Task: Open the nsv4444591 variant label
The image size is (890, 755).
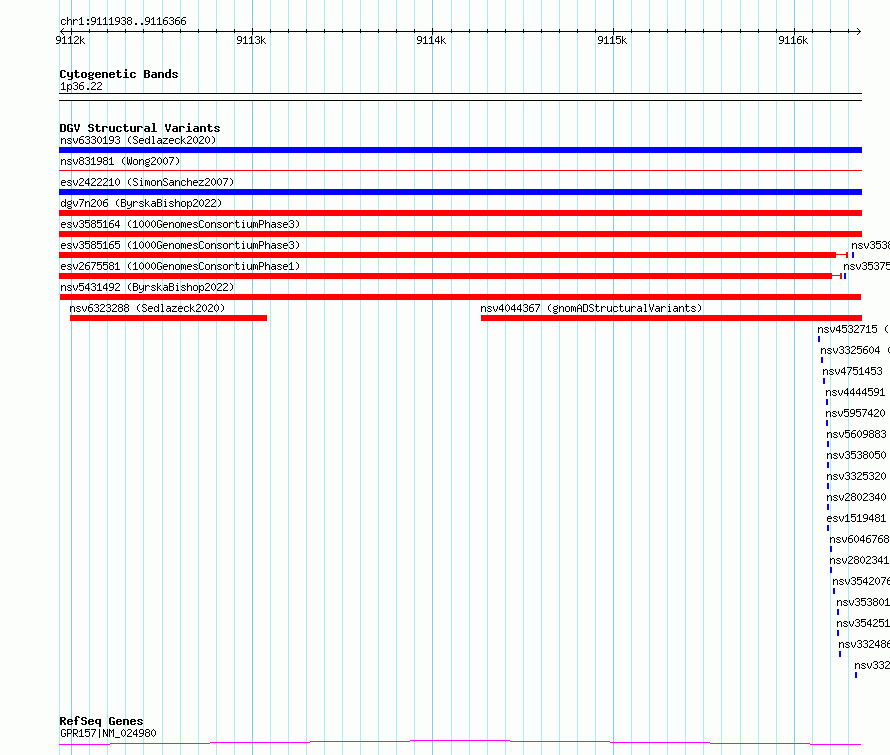Action: click(x=855, y=392)
